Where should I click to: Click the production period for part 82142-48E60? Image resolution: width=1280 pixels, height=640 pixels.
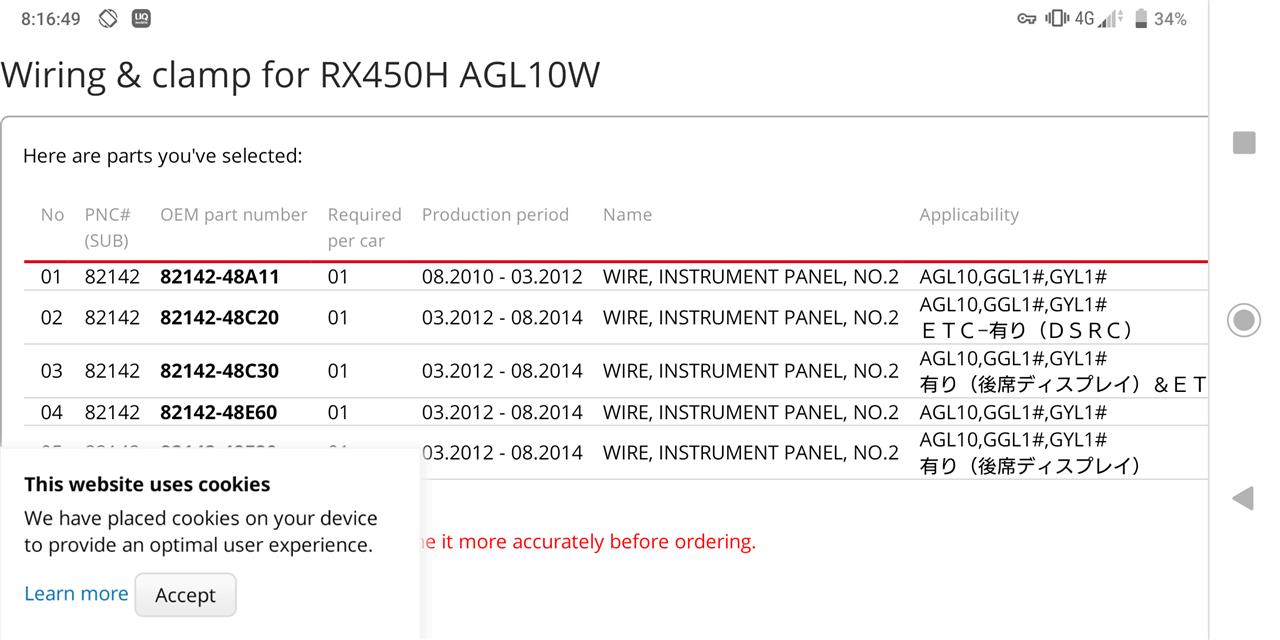pyautogui.click(x=502, y=412)
